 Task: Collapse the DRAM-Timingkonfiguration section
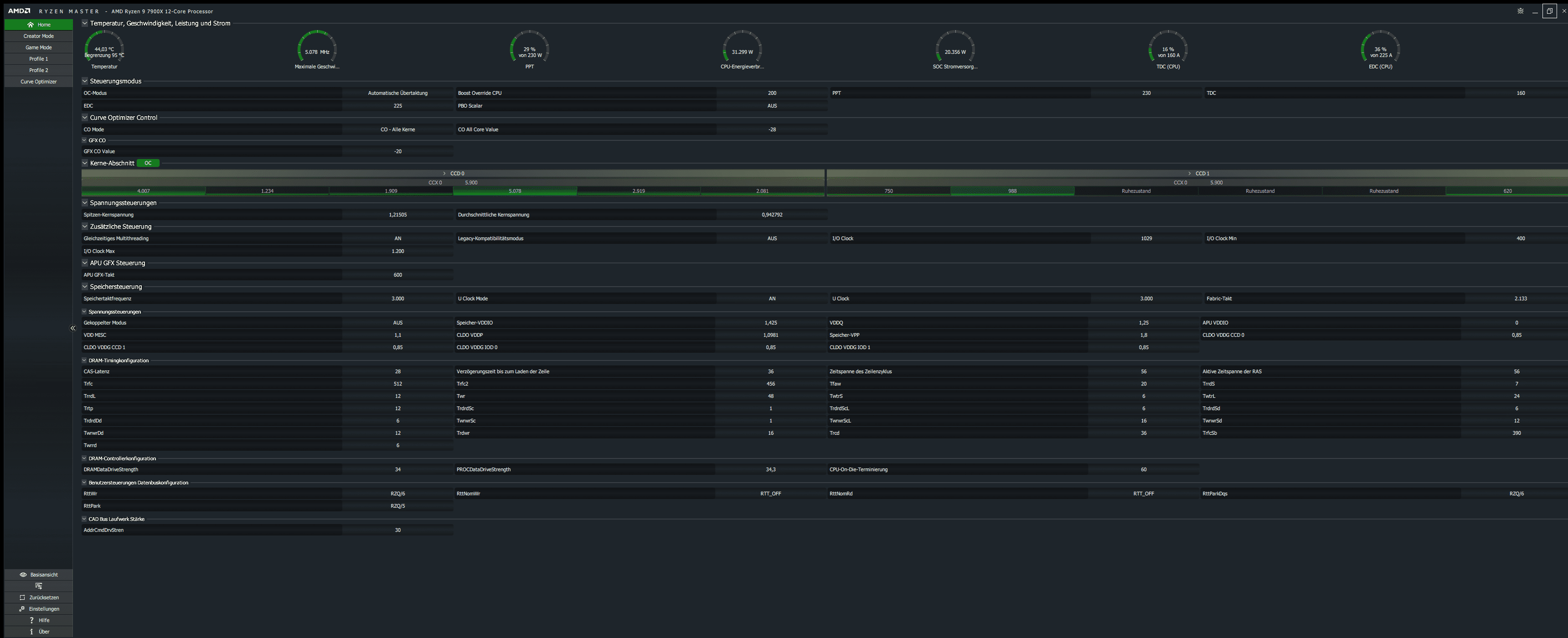click(85, 360)
